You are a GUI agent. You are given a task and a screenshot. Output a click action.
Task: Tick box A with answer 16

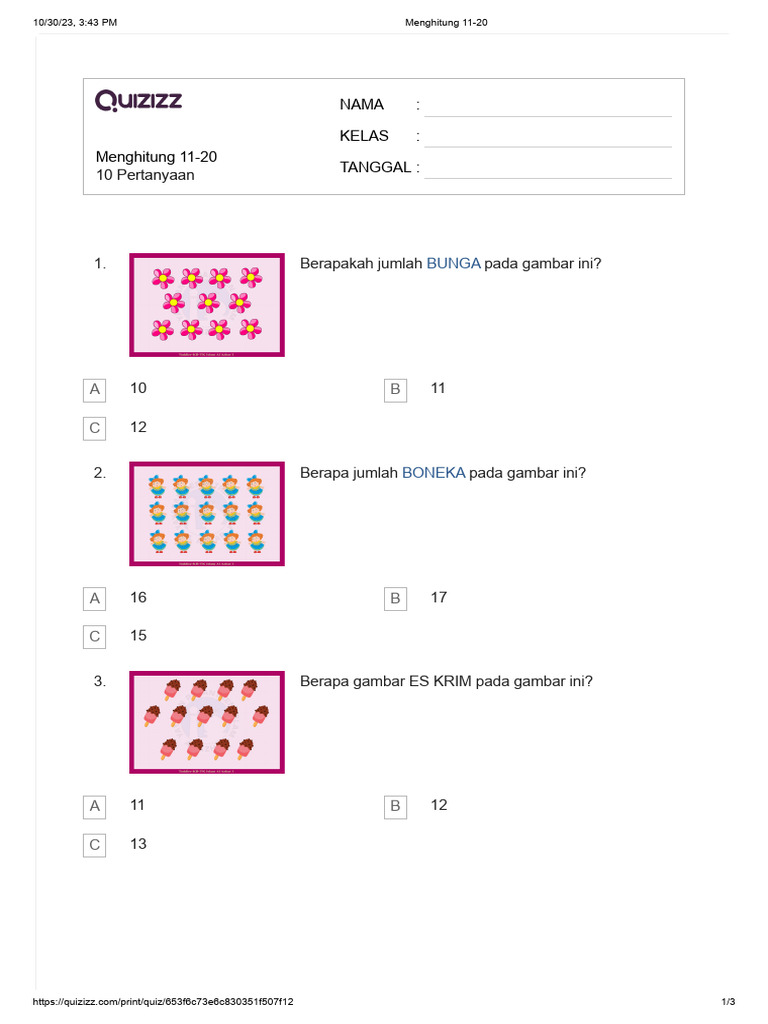click(x=95, y=599)
